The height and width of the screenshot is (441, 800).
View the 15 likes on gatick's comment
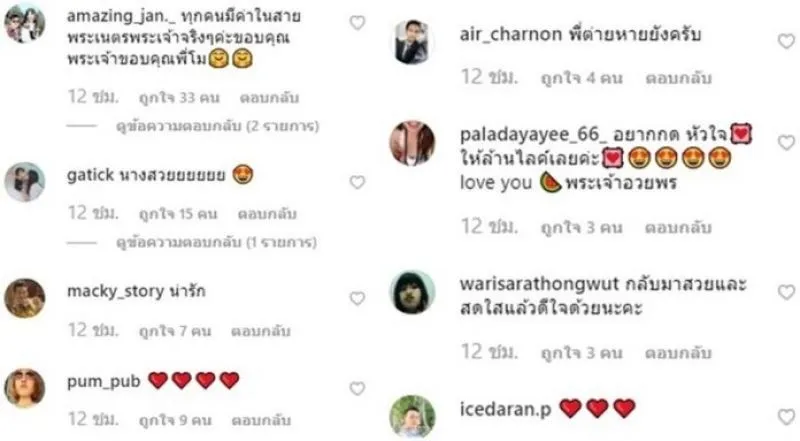pos(178,214)
